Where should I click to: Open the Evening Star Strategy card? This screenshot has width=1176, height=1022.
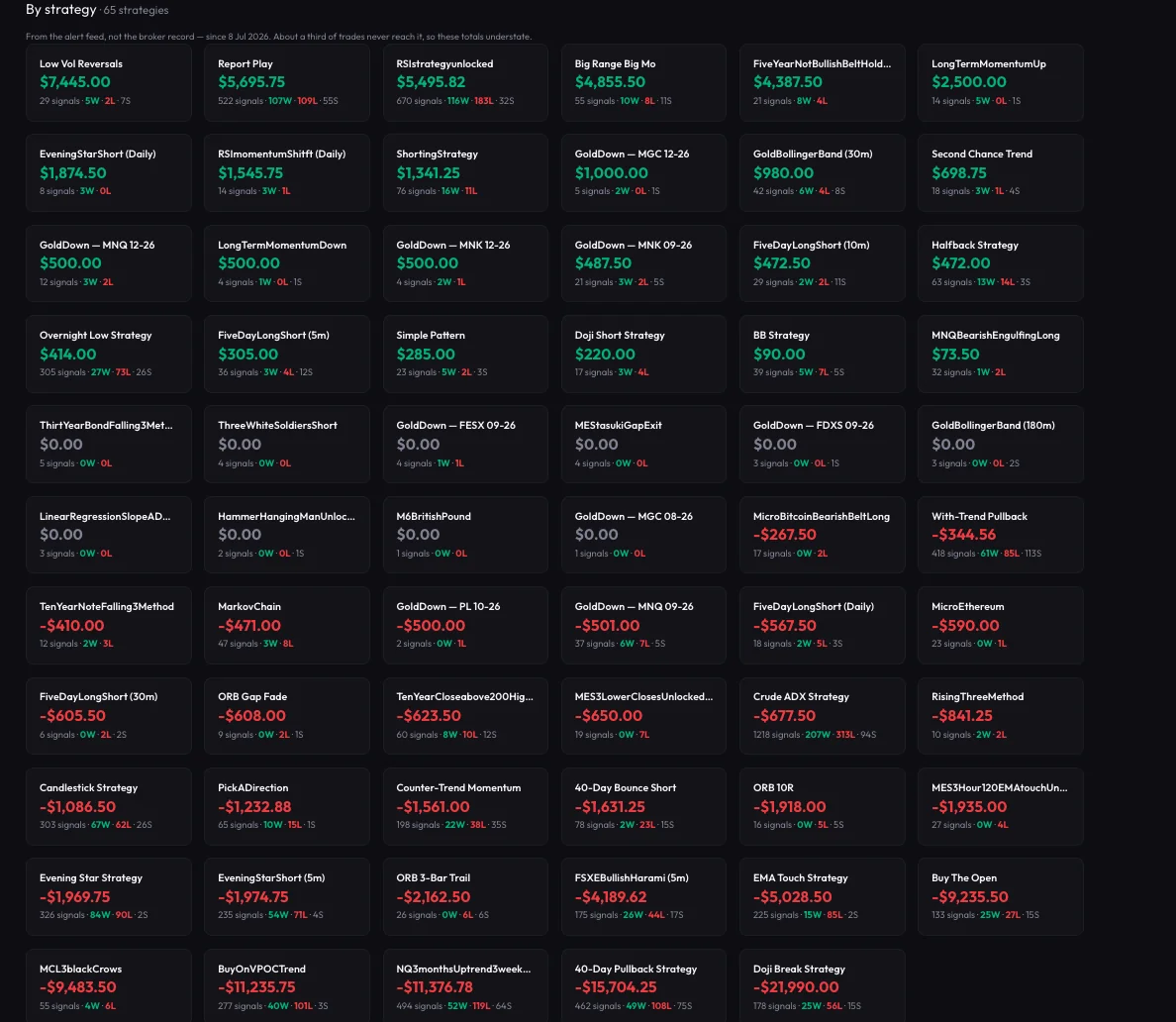coord(109,896)
